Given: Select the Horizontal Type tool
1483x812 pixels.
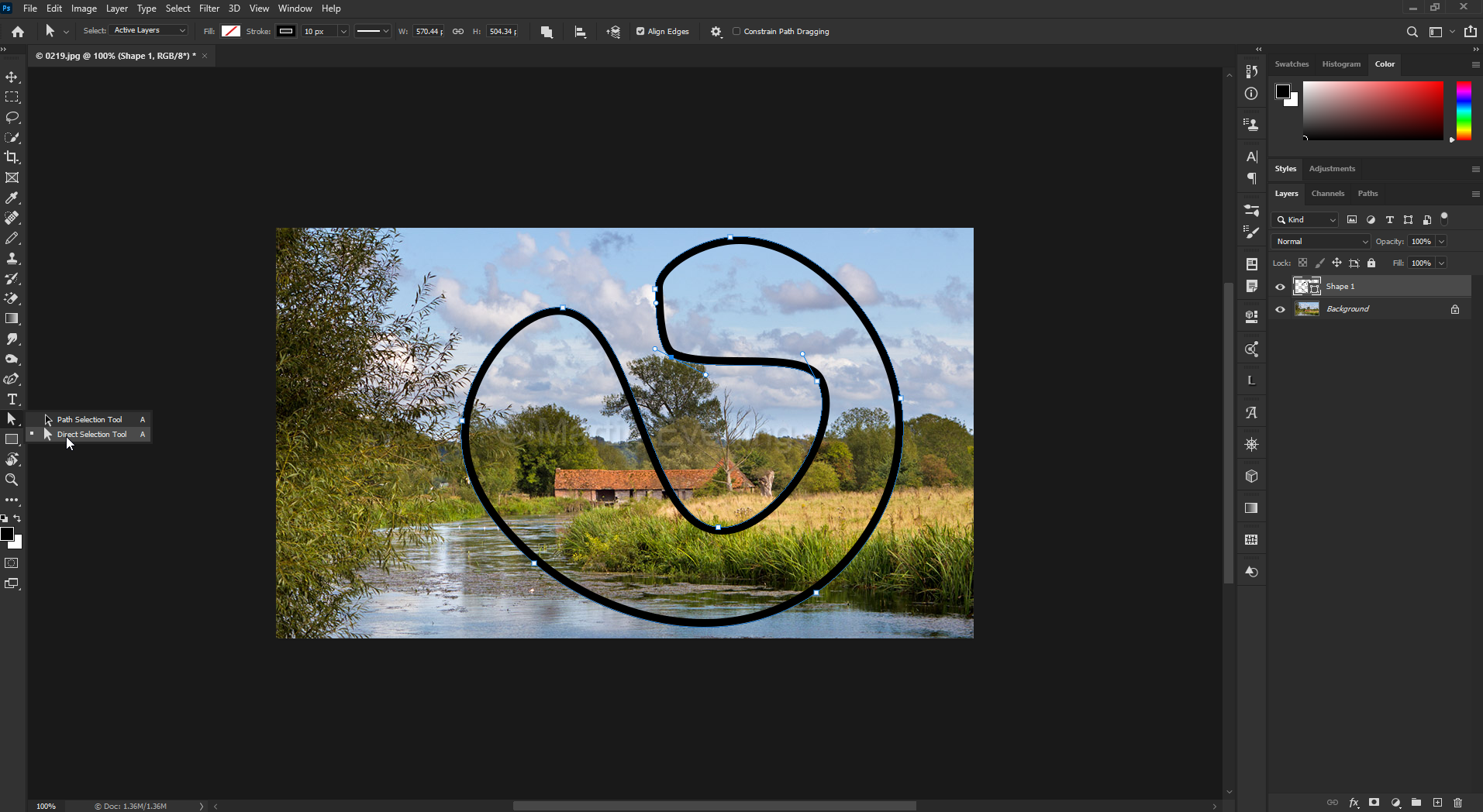Looking at the screenshot, I should (12, 399).
